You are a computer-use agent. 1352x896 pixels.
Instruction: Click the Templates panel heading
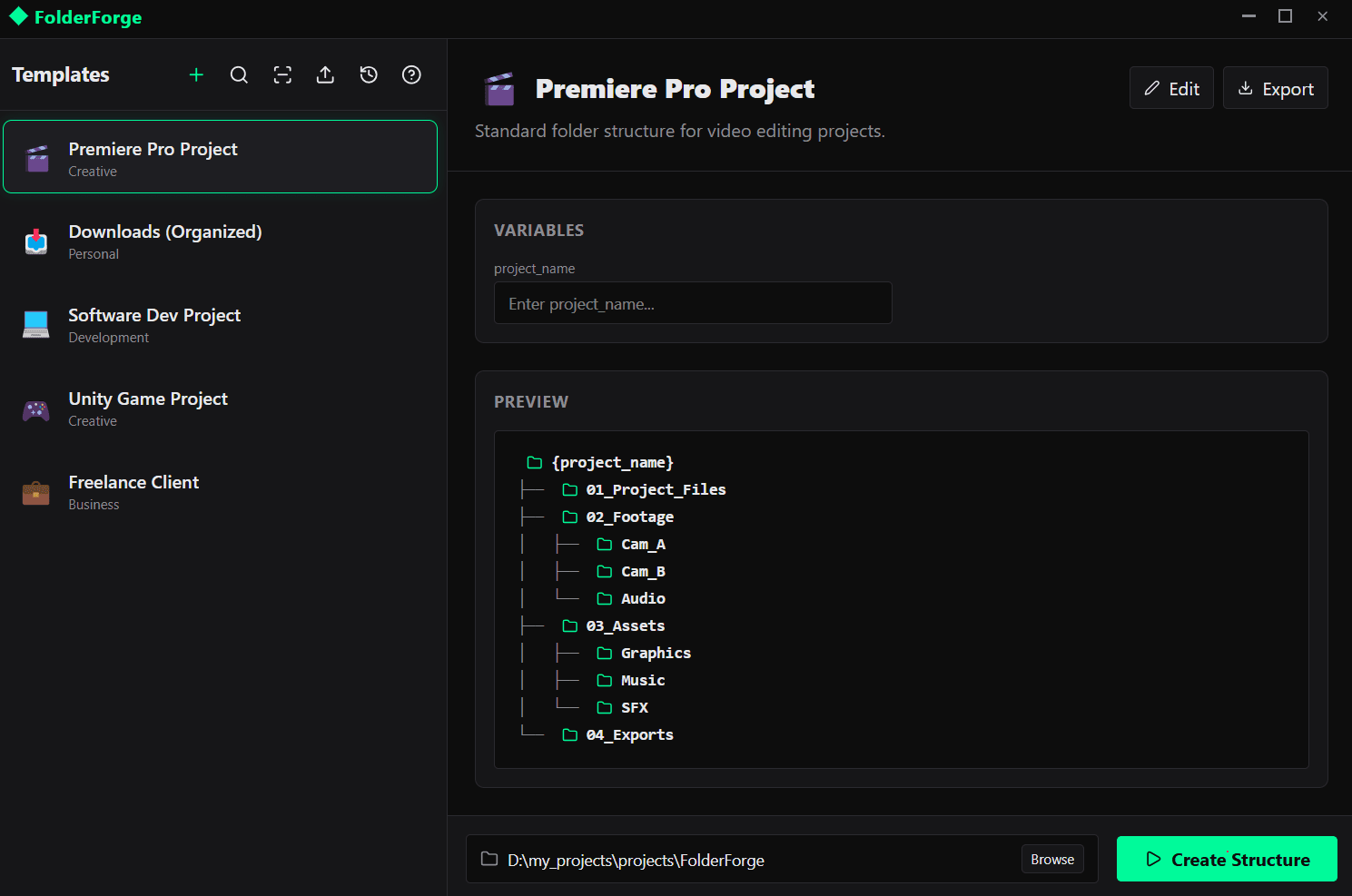tap(61, 75)
